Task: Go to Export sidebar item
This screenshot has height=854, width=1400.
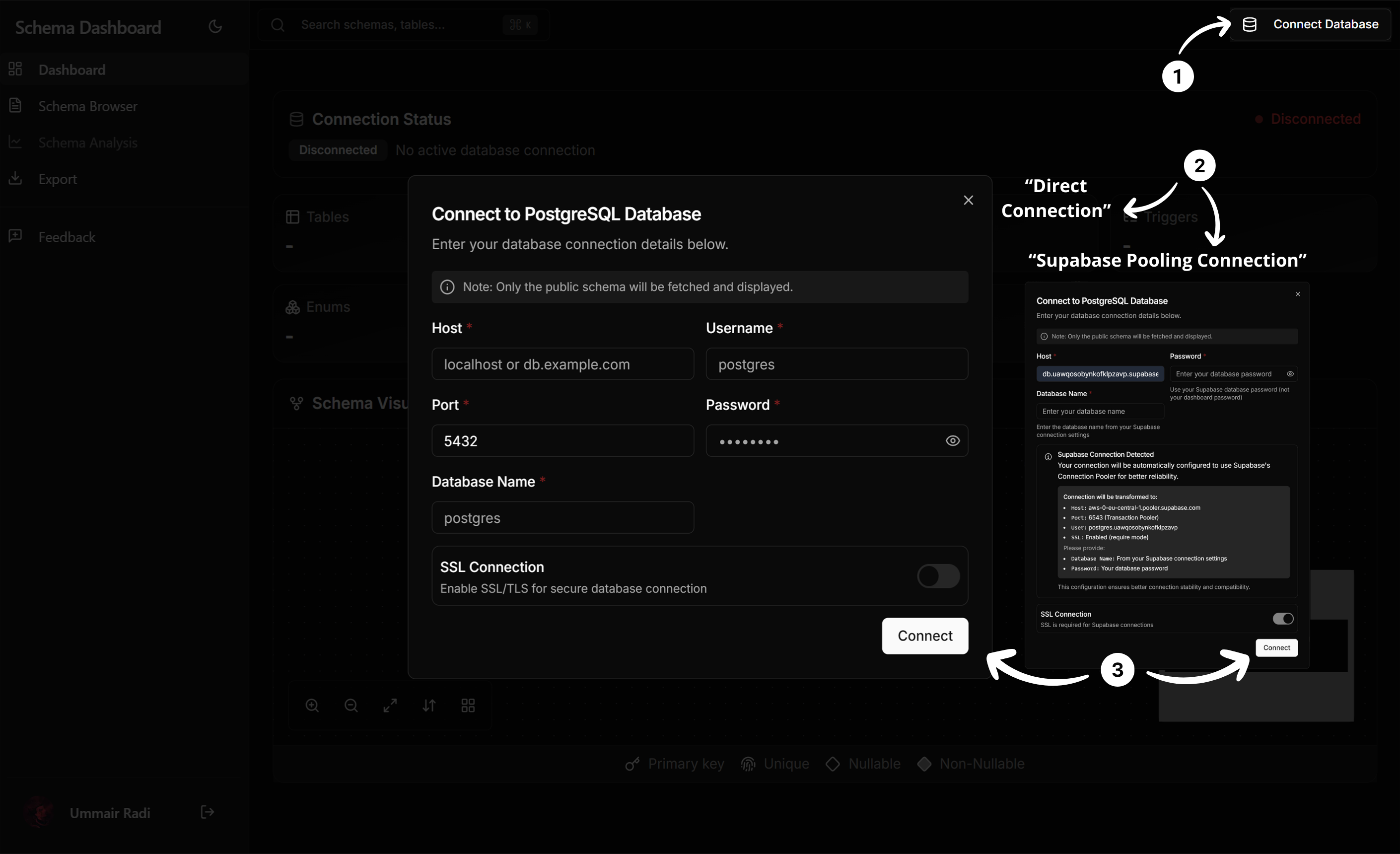Action: (x=58, y=179)
